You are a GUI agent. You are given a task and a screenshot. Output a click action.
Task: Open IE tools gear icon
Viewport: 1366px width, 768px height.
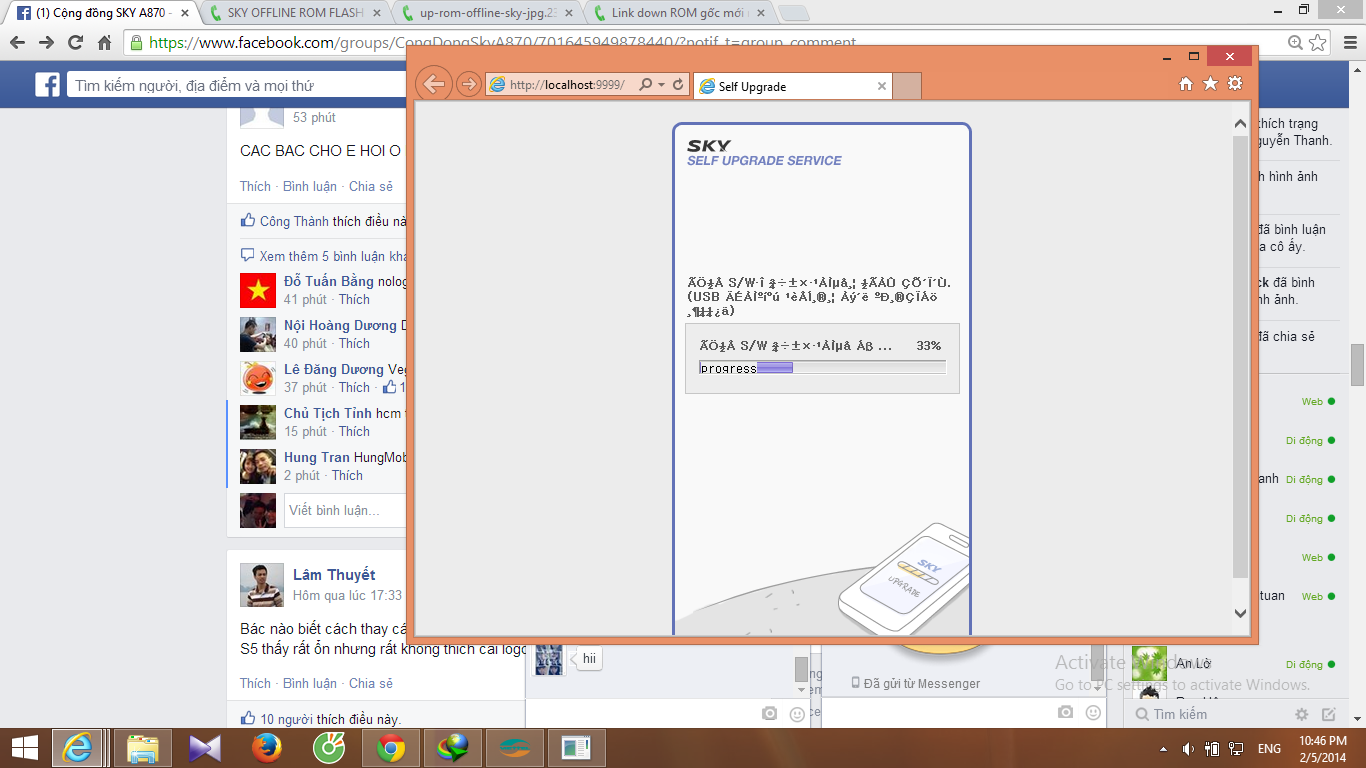pos(1235,85)
